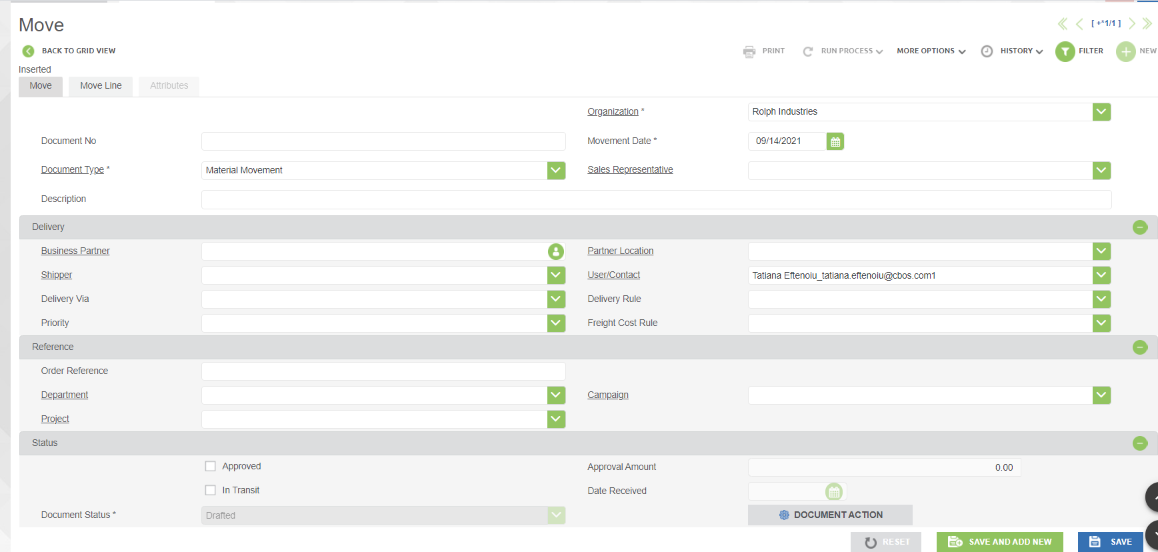This screenshot has height=552, width=1158.
Task: Click the New record plus icon
Action: point(1126,51)
